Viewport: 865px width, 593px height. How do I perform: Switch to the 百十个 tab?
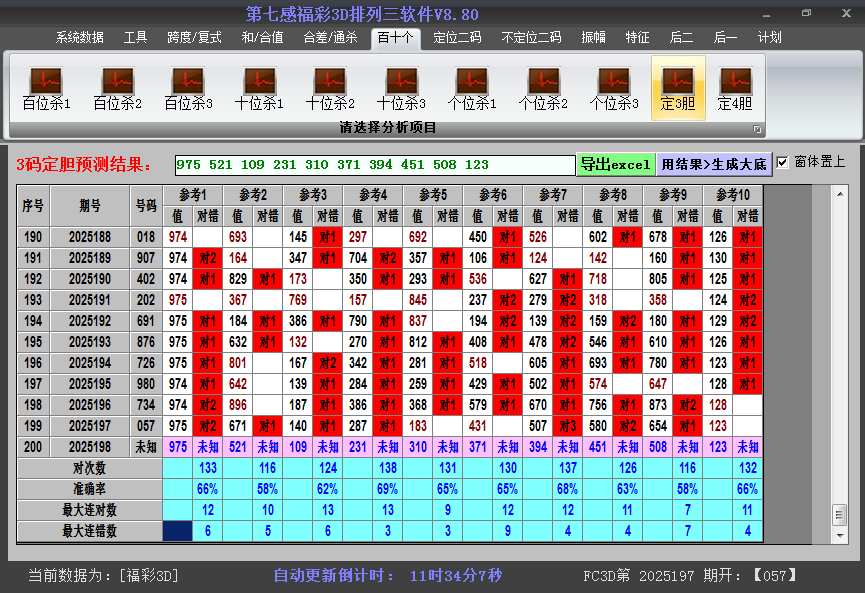point(396,38)
